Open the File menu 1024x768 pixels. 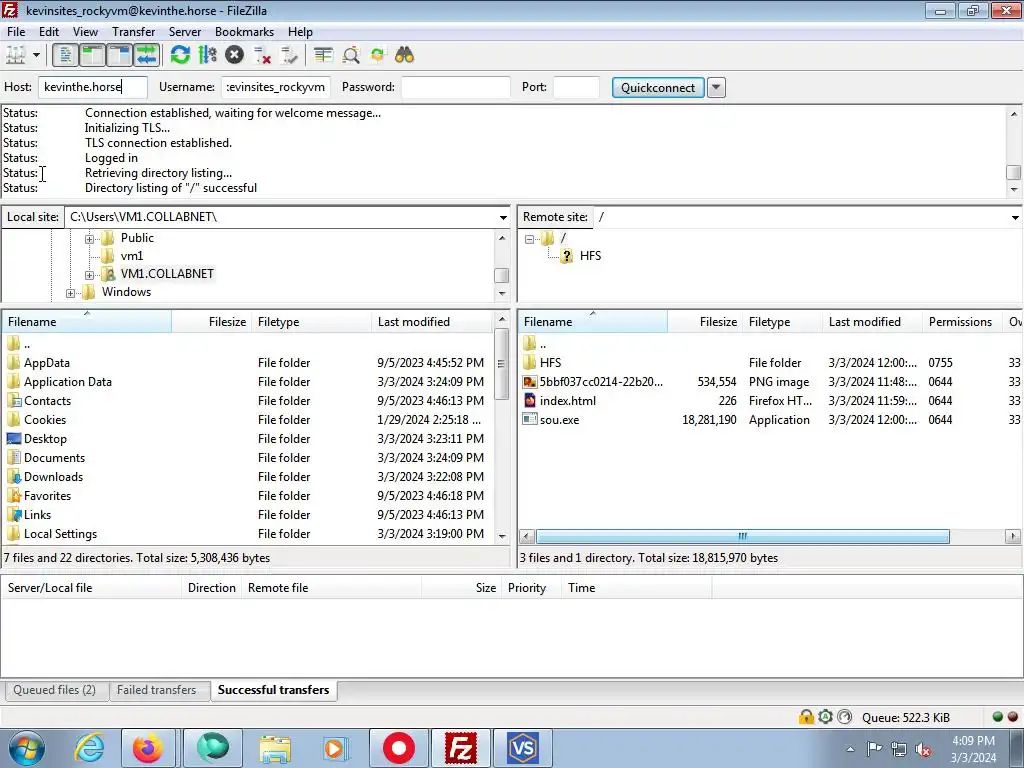click(16, 32)
